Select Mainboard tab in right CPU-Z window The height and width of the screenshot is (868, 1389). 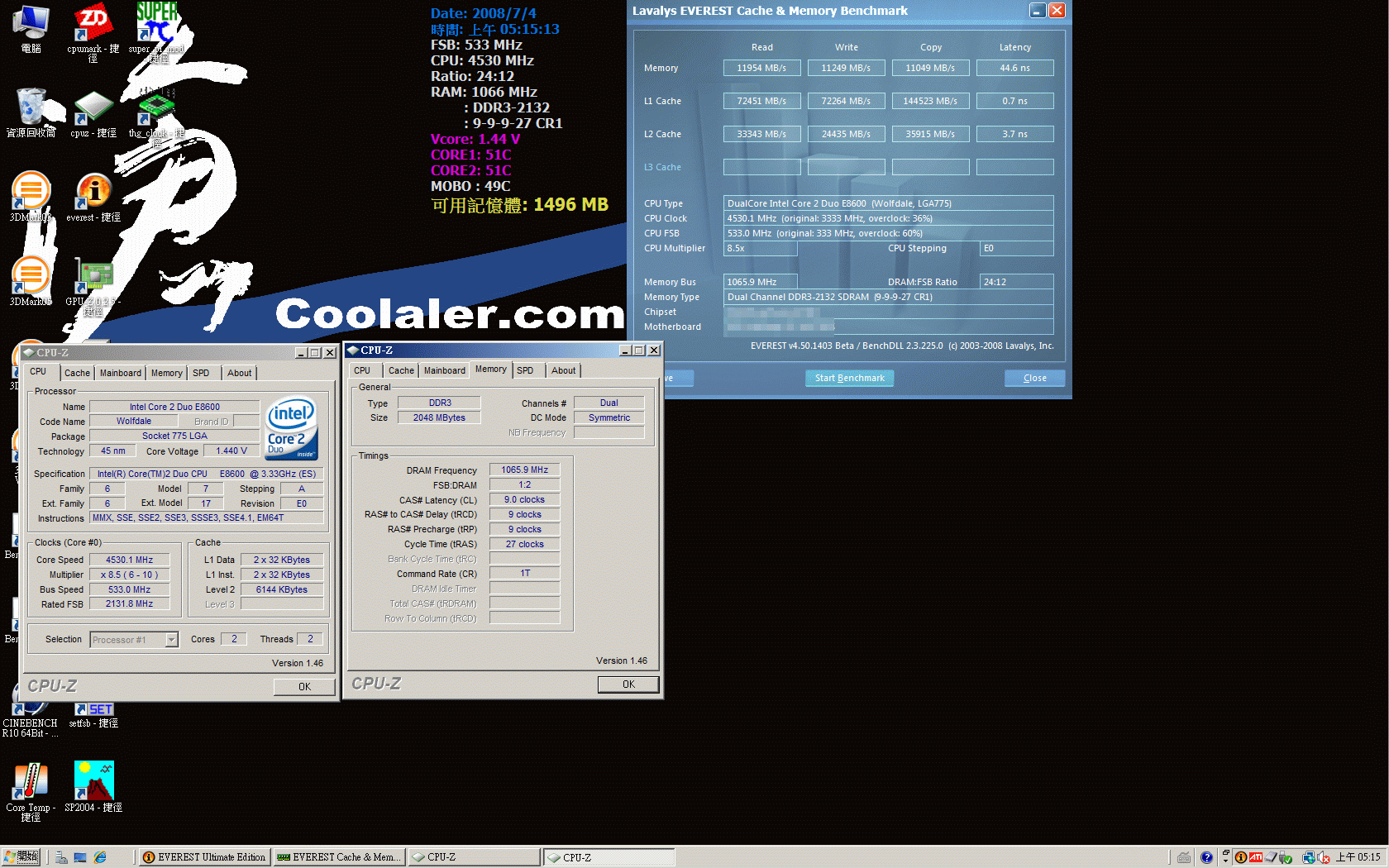[x=444, y=370]
